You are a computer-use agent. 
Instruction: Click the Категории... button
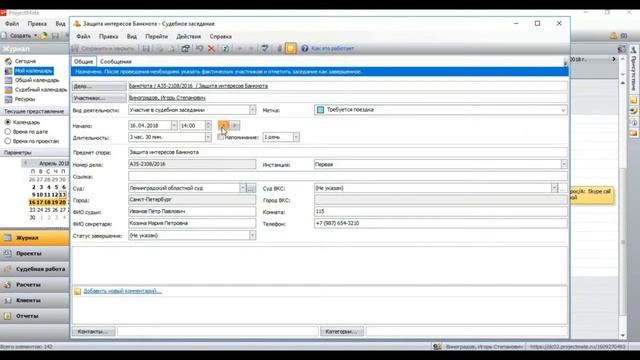tap(342, 331)
